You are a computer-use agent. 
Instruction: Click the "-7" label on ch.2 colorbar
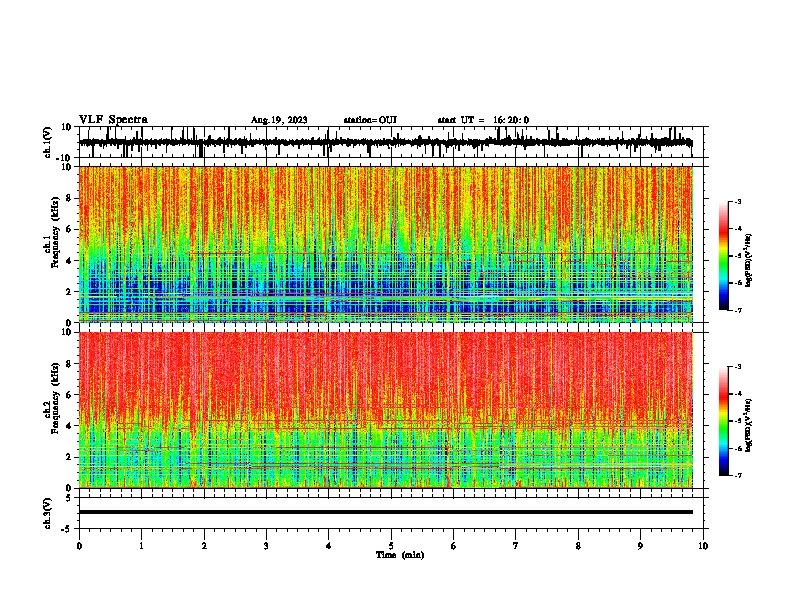click(738, 476)
